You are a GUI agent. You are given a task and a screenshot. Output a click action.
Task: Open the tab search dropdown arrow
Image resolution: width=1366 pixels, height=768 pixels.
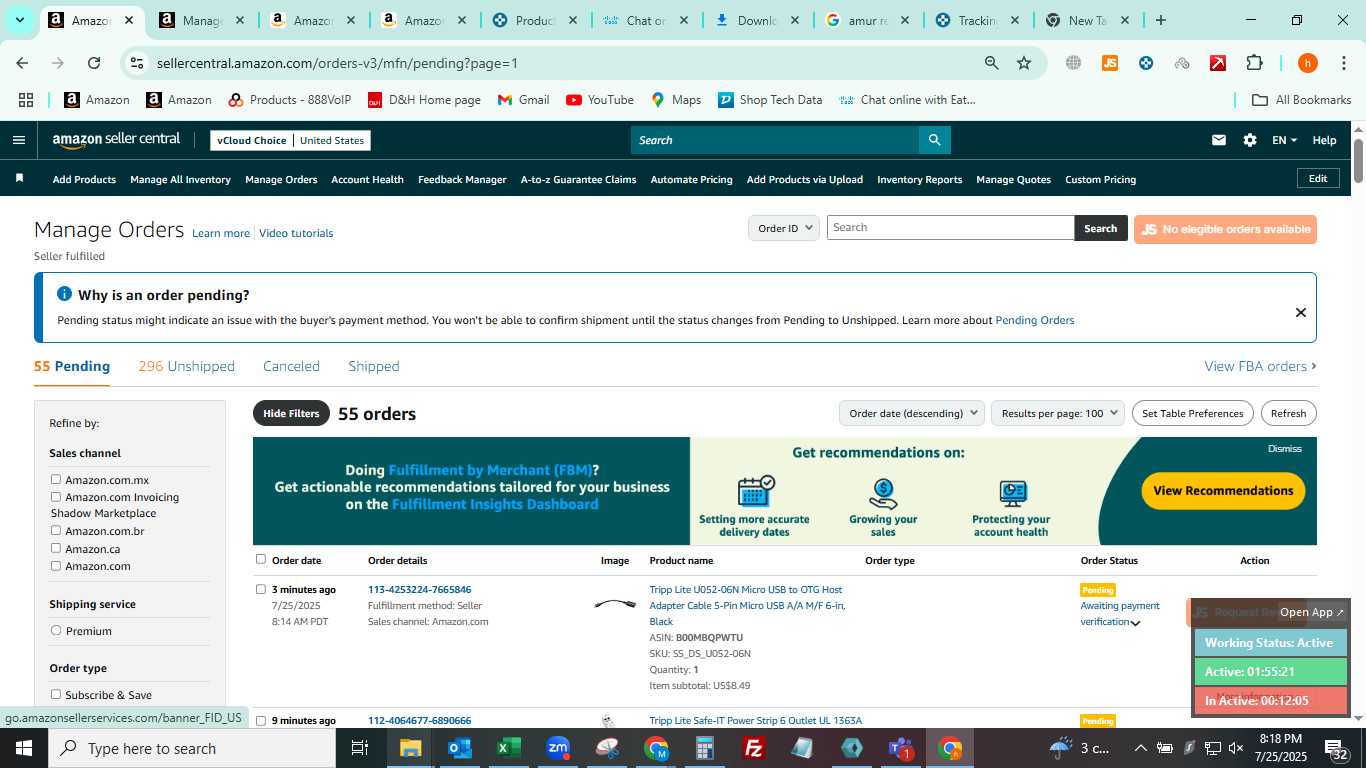click(x=19, y=20)
